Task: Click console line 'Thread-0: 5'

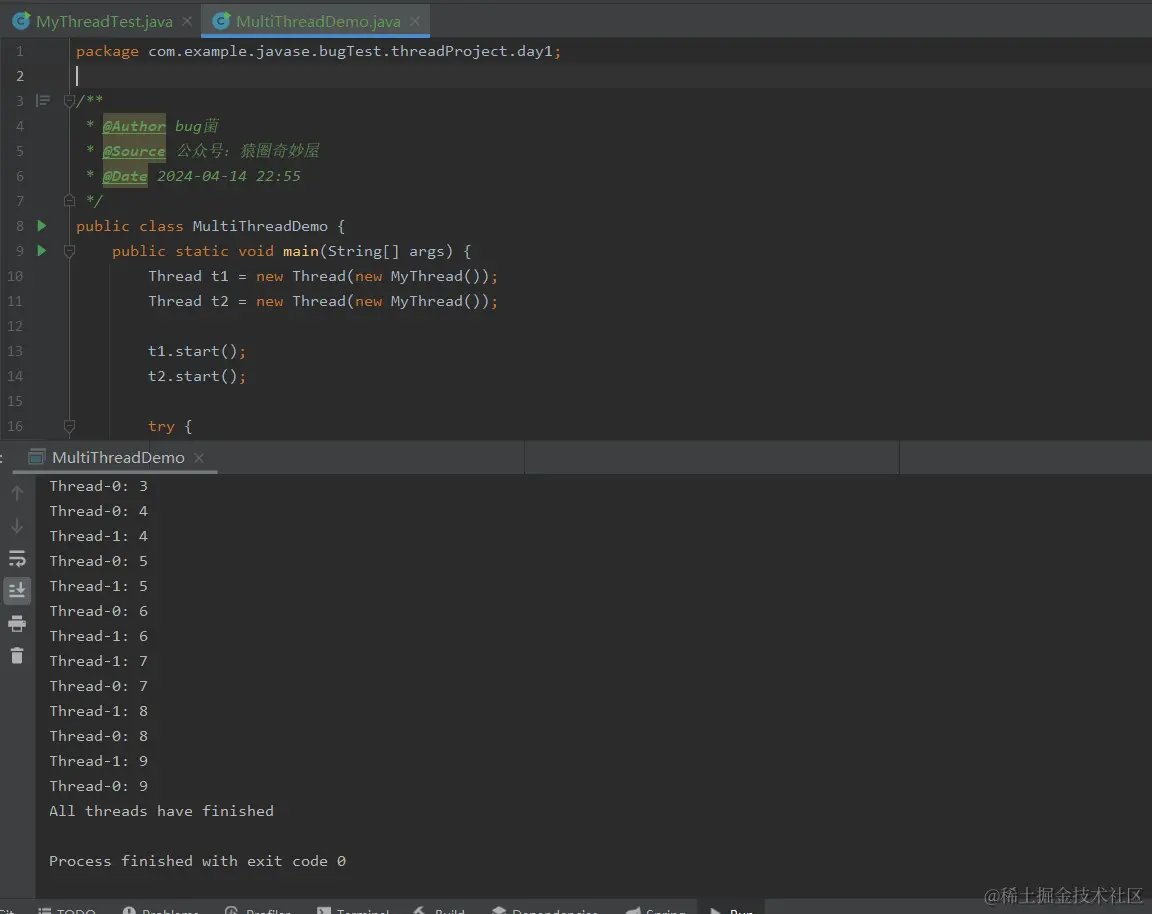Action: click(x=98, y=561)
